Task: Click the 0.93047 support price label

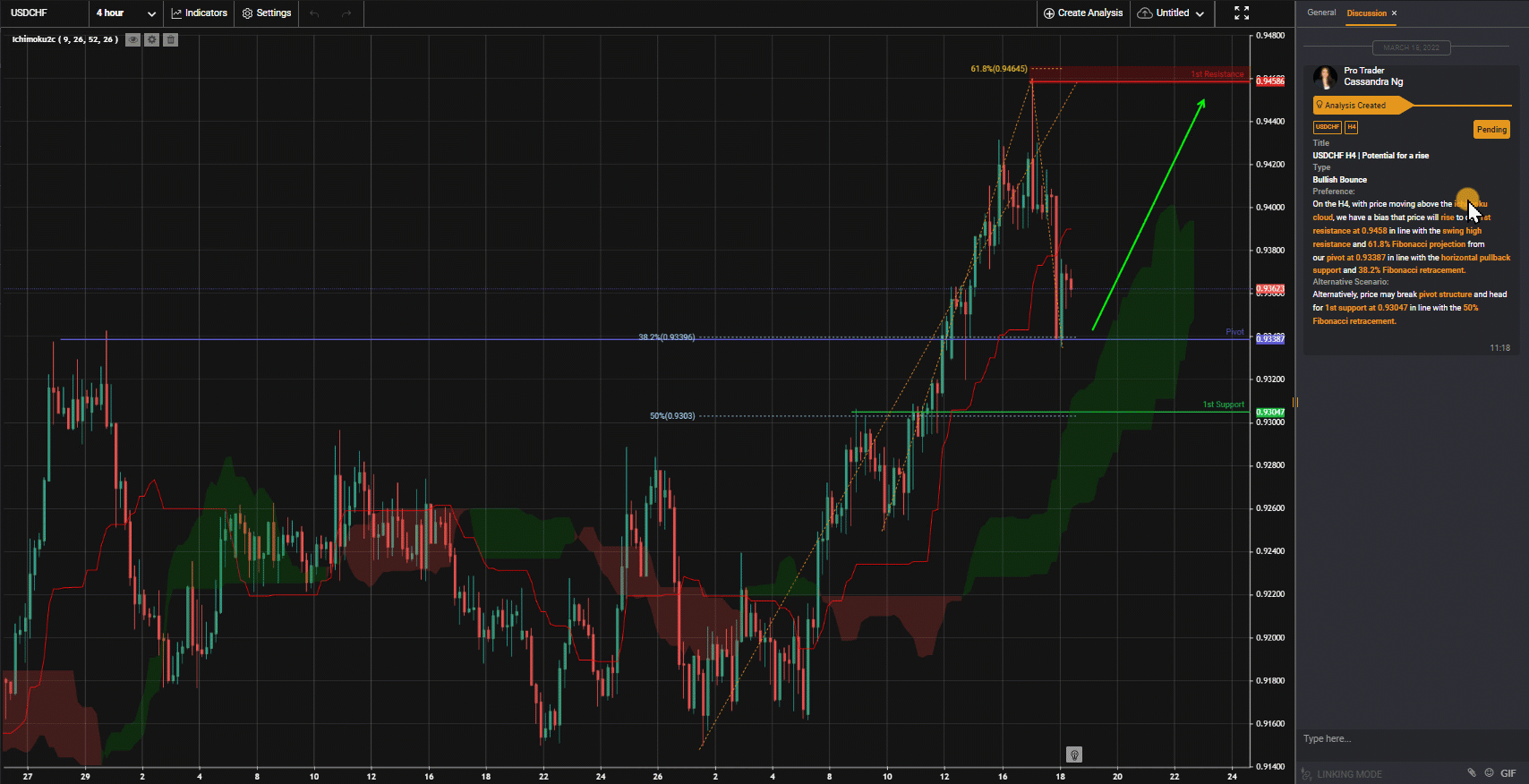Action: click(1270, 413)
